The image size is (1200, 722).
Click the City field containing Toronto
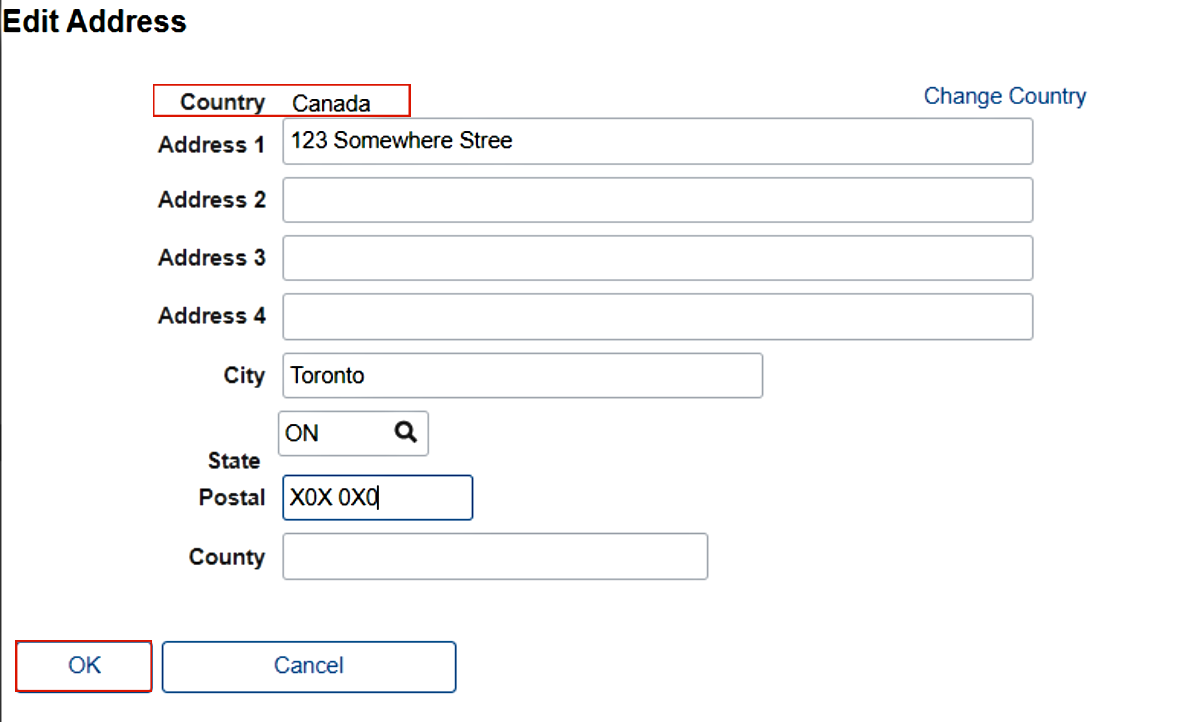(x=522, y=375)
